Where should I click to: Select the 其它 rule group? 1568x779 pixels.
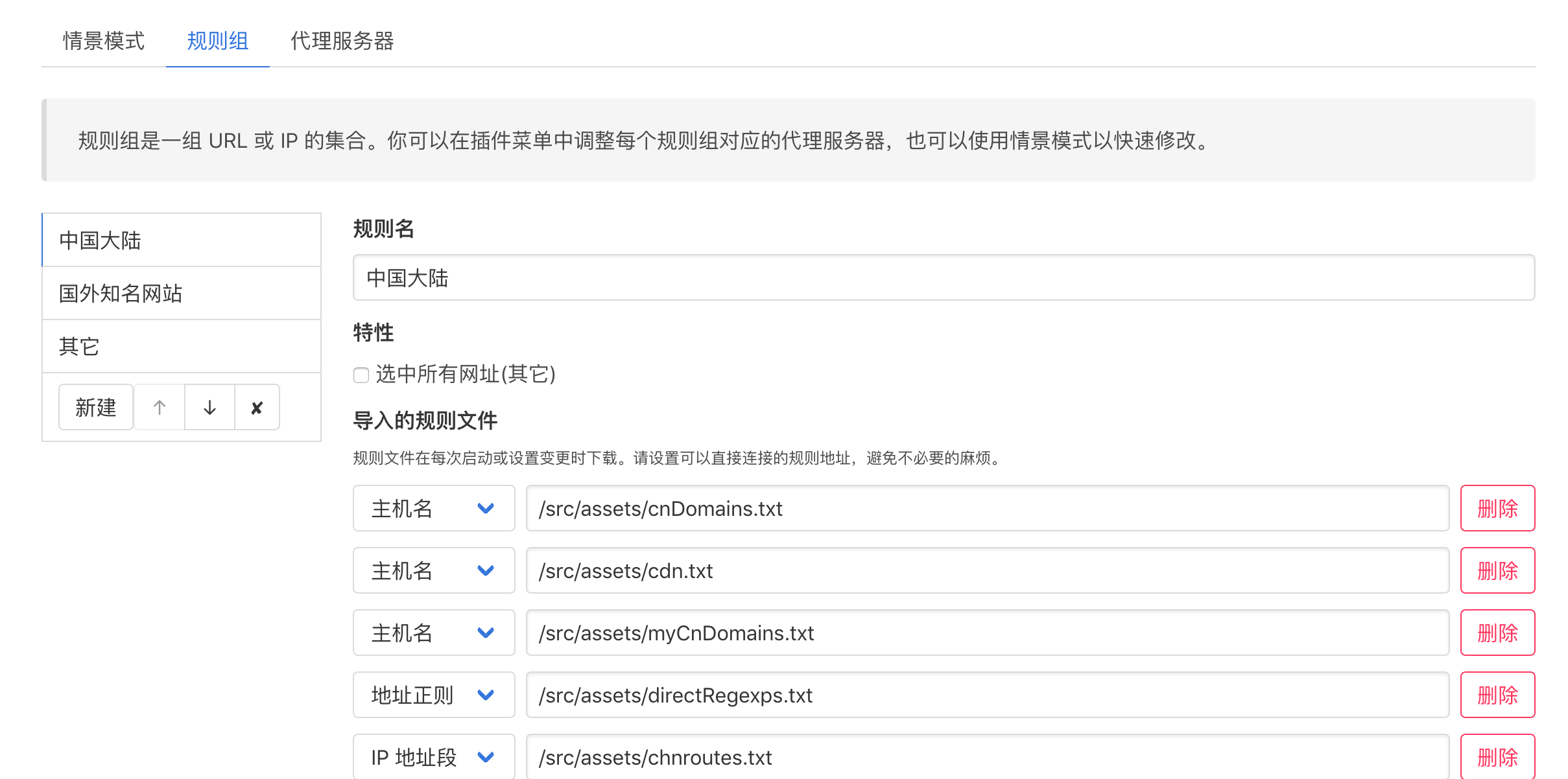pyautogui.click(x=182, y=346)
